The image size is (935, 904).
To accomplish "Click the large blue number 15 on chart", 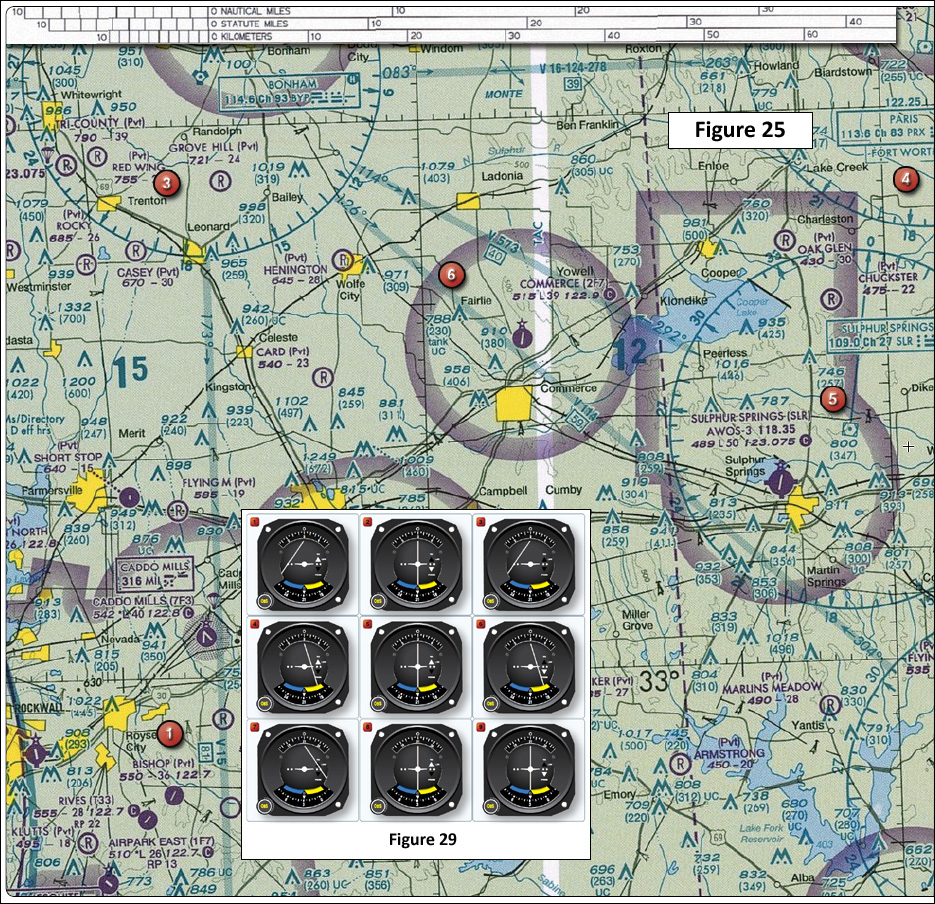I will 131,370.
